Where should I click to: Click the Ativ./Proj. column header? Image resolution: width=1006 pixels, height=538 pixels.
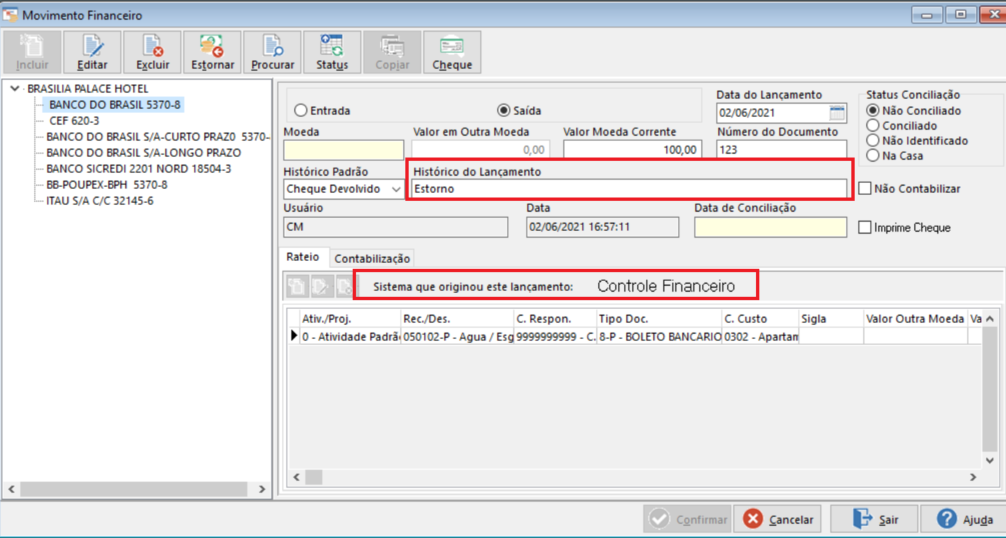tap(350, 319)
